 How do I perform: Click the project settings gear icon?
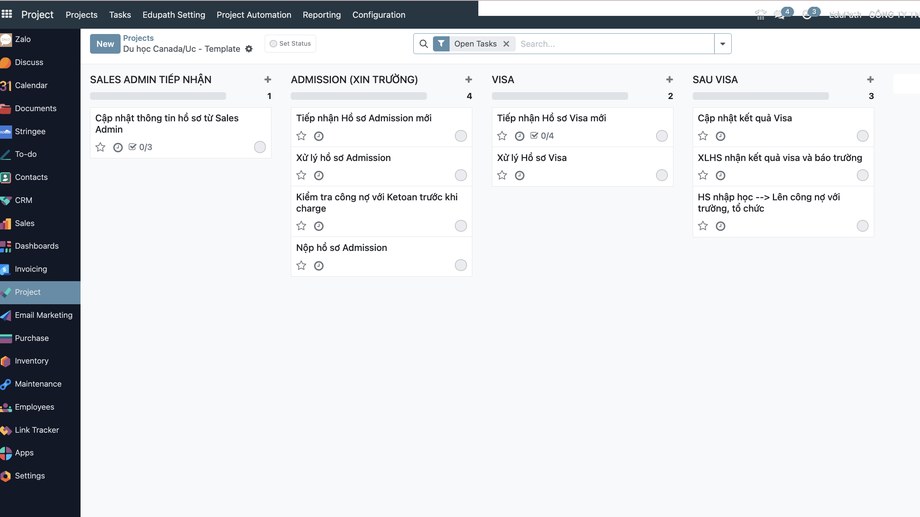249,49
